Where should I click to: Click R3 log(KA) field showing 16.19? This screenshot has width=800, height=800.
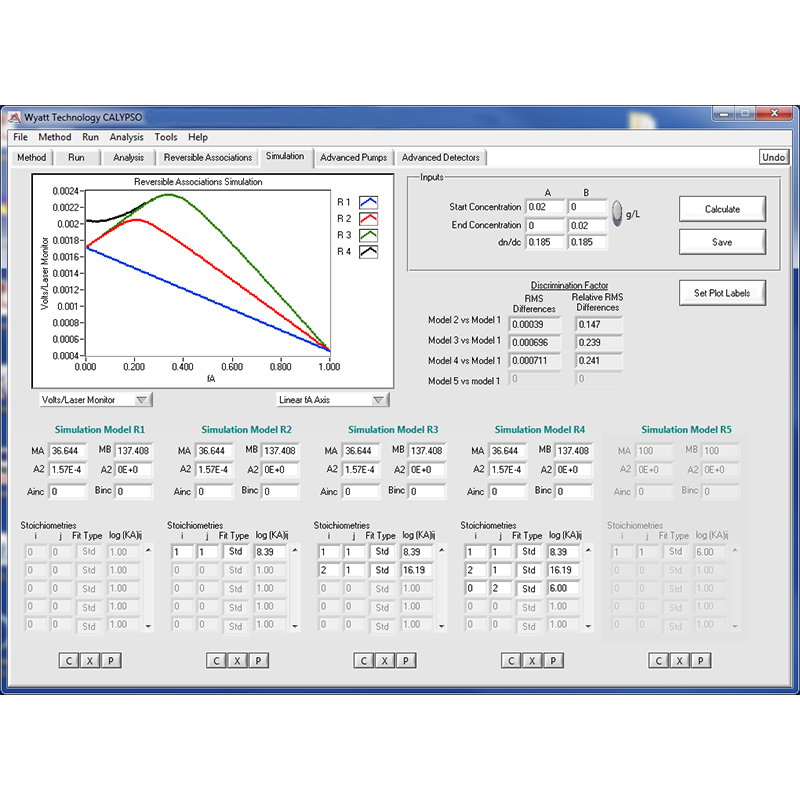pyautogui.click(x=417, y=570)
